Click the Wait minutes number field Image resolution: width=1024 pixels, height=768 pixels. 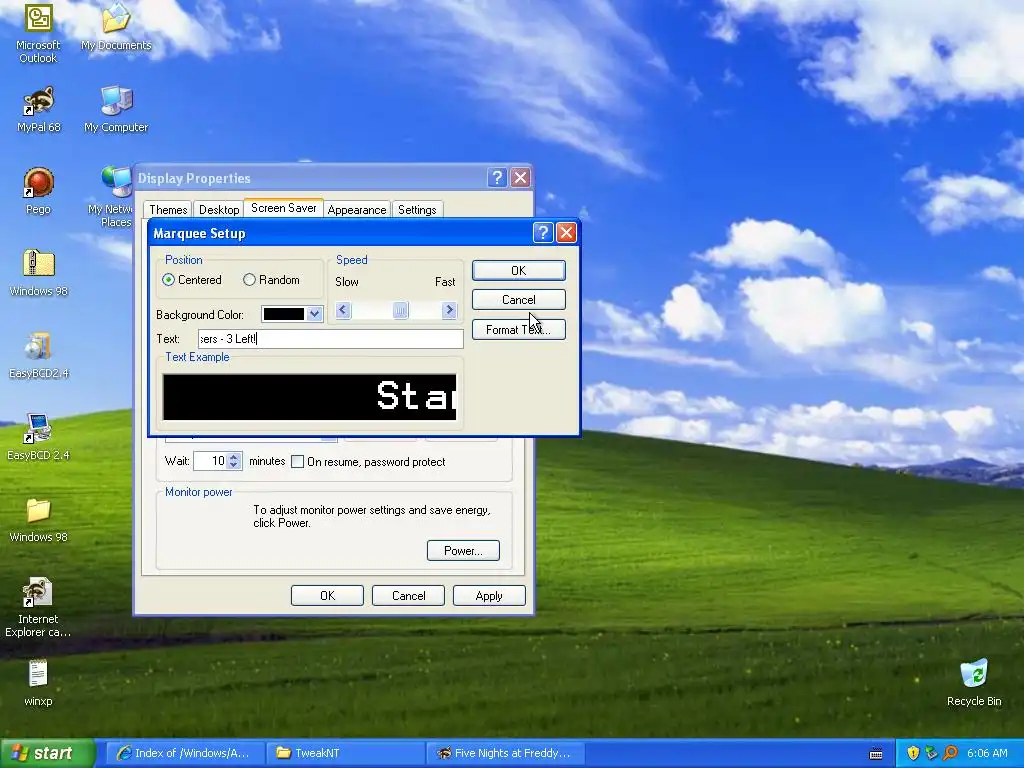tap(210, 461)
